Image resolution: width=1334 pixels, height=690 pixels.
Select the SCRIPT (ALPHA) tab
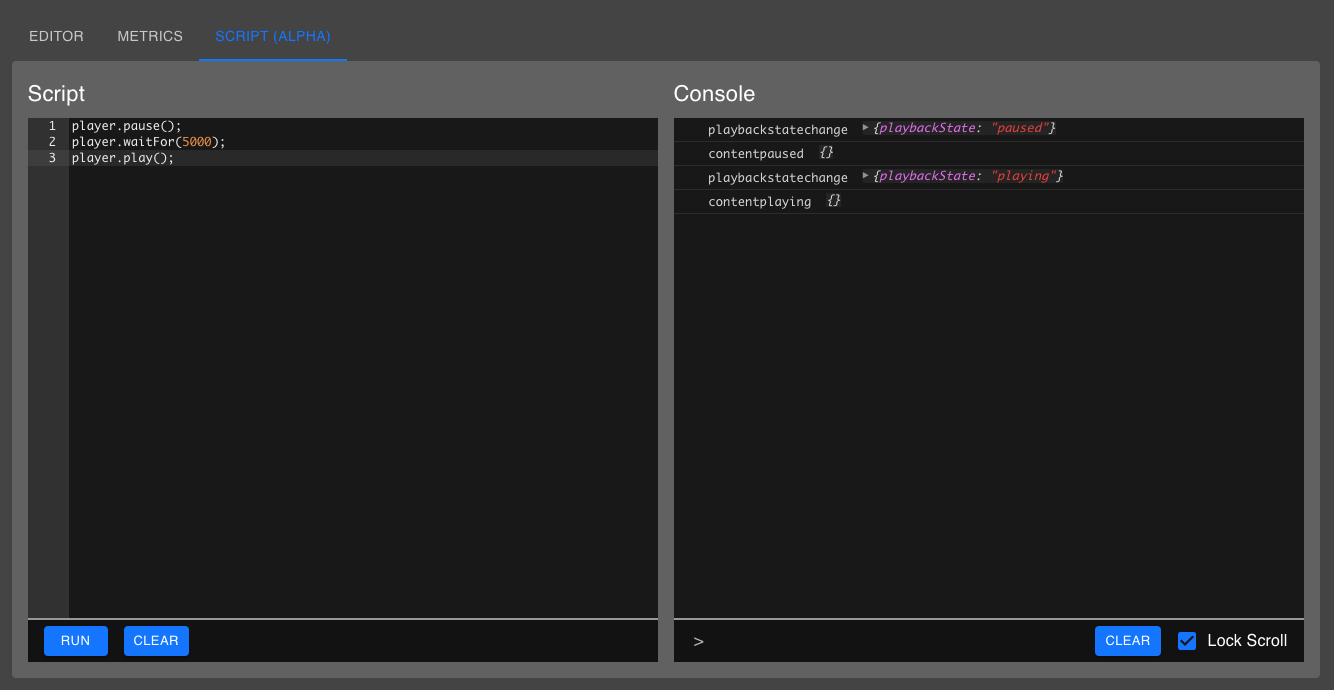click(x=272, y=36)
